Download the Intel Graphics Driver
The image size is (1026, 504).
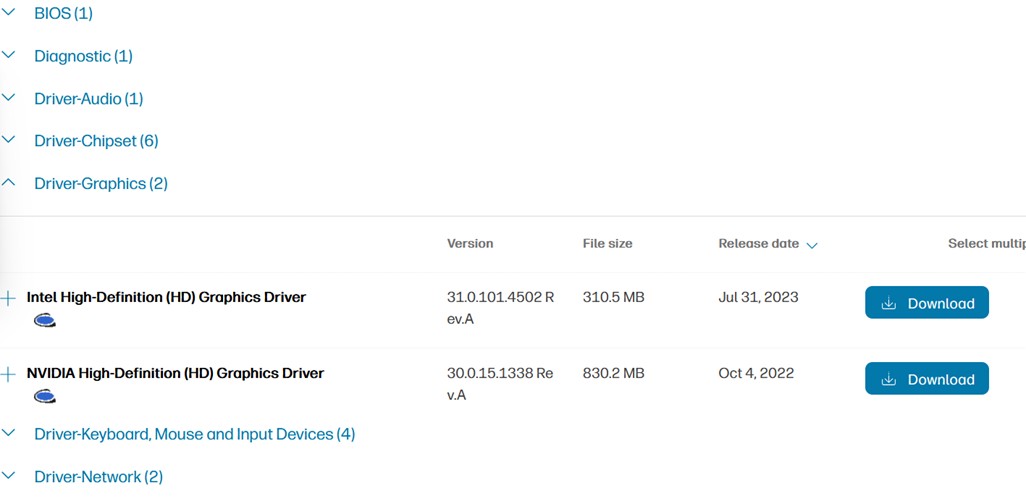coord(927,303)
